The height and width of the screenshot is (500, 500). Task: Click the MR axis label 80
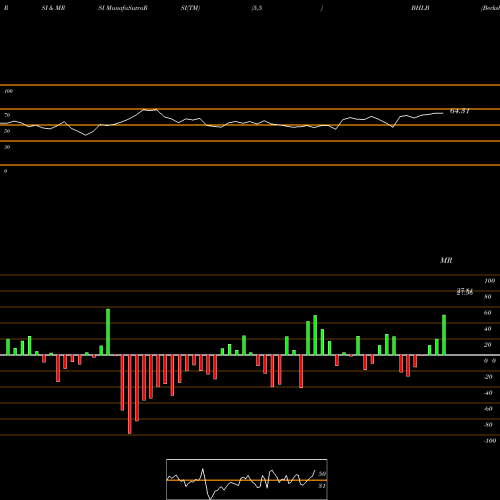pyautogui.click(x=487, y=297)
